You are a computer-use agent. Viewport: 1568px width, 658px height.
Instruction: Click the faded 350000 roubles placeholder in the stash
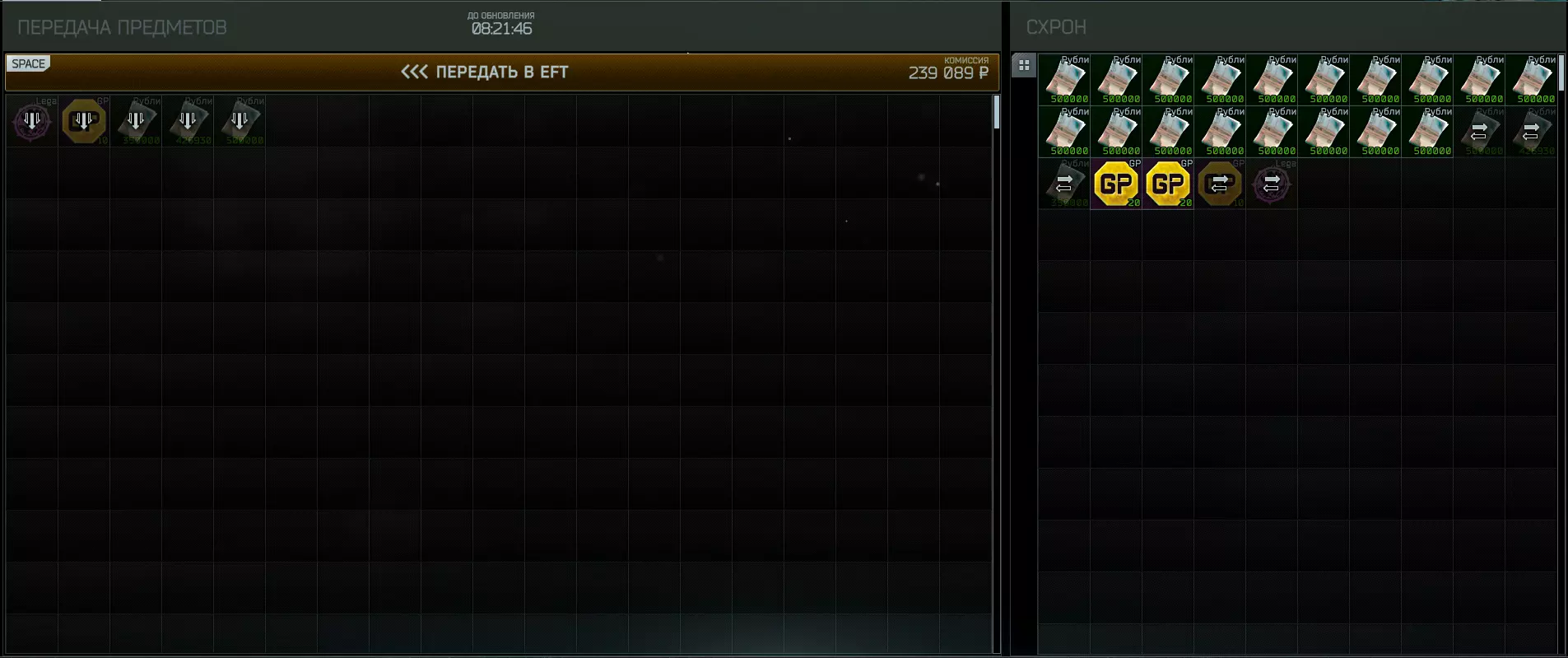point(1064,184)
